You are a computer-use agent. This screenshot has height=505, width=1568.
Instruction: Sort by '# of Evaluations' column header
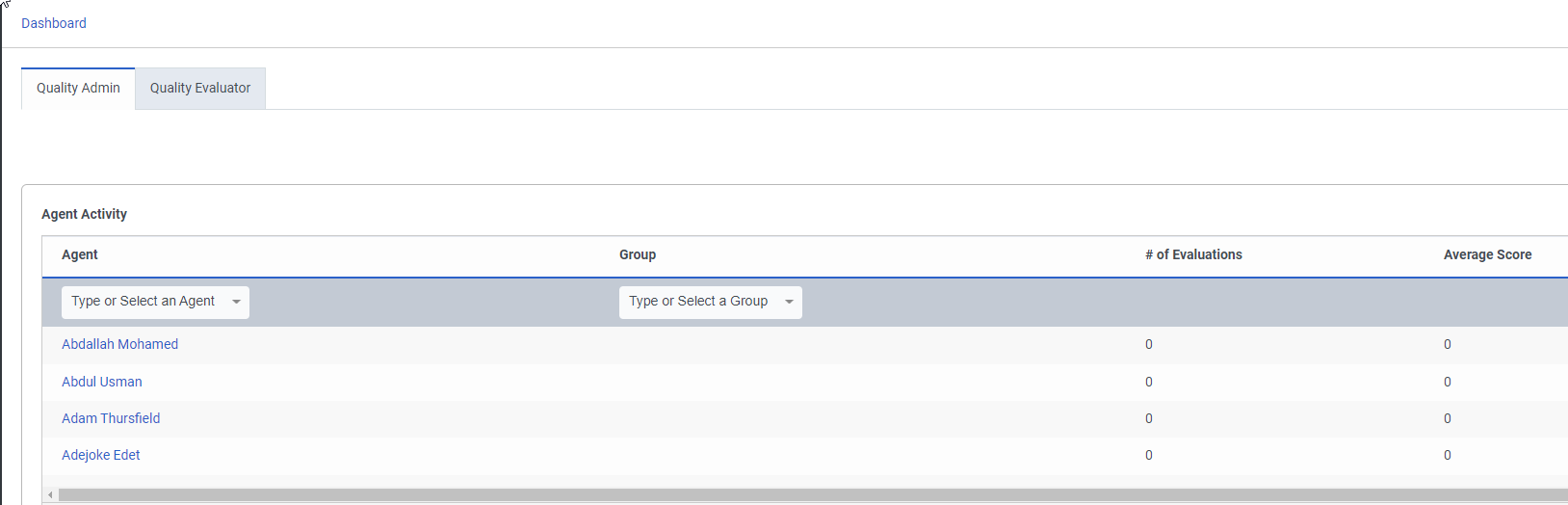click(1193, 254)
